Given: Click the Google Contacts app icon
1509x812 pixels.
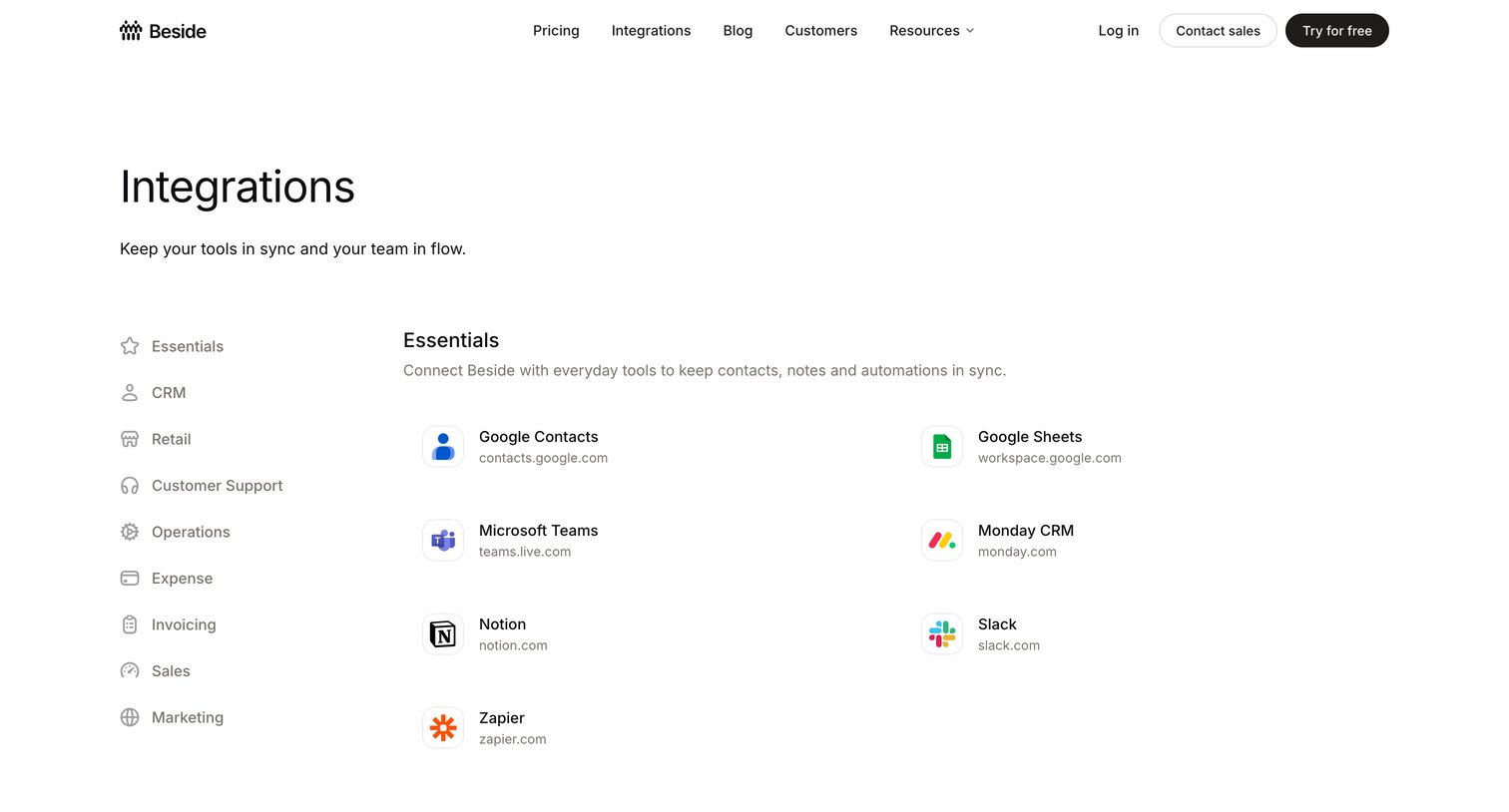Looking at the screenshot, I should 443,447.
